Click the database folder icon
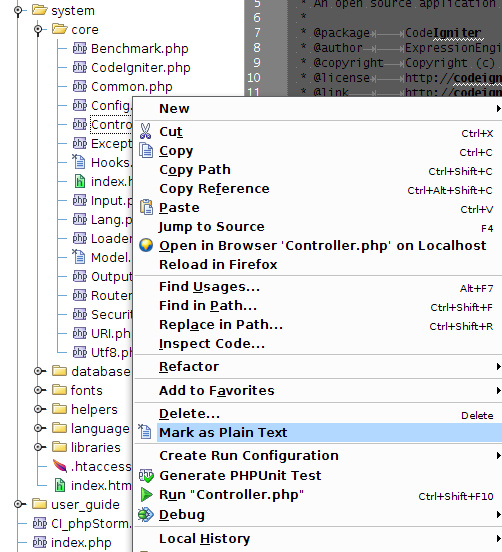This screenshot has width=502, height=552. (x=59, y=371)
